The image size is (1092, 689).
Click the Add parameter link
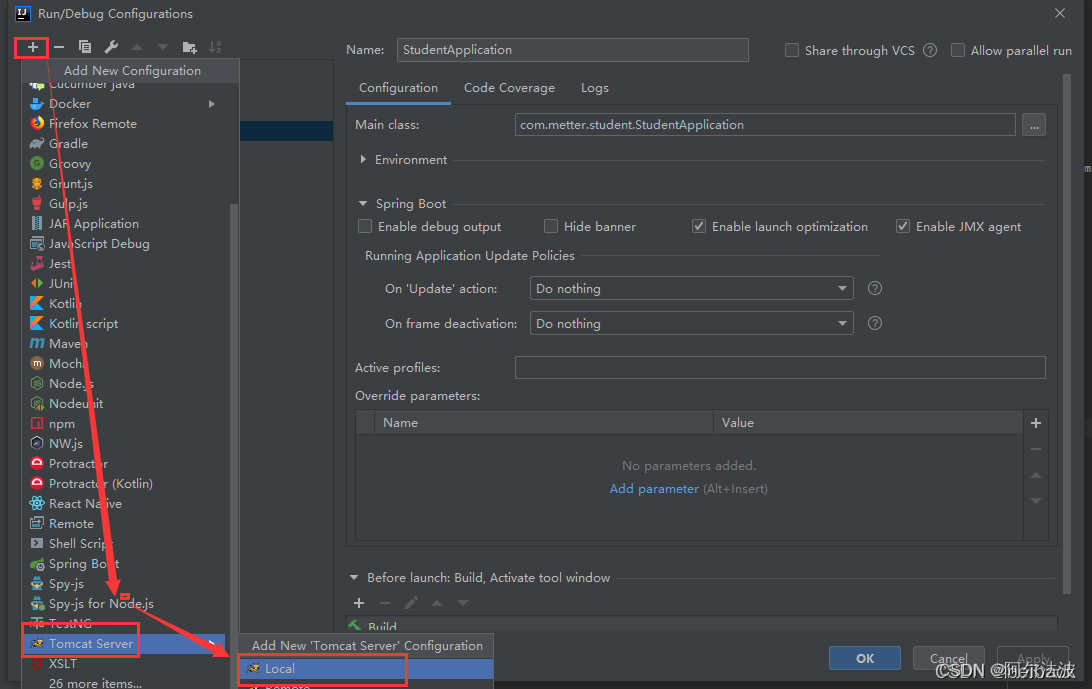(x=654, y=489)
